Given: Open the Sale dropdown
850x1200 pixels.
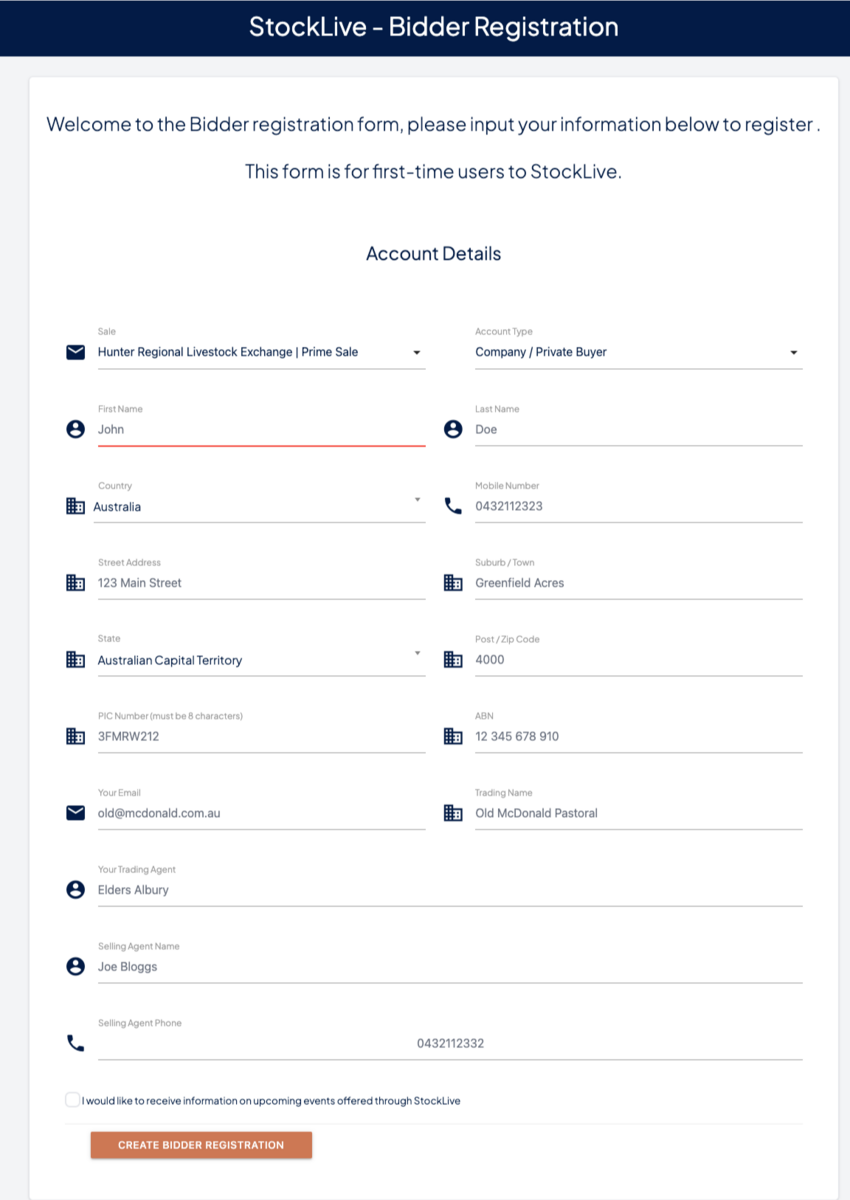Looking at the screenshot, I should click(x=260, y=352).
